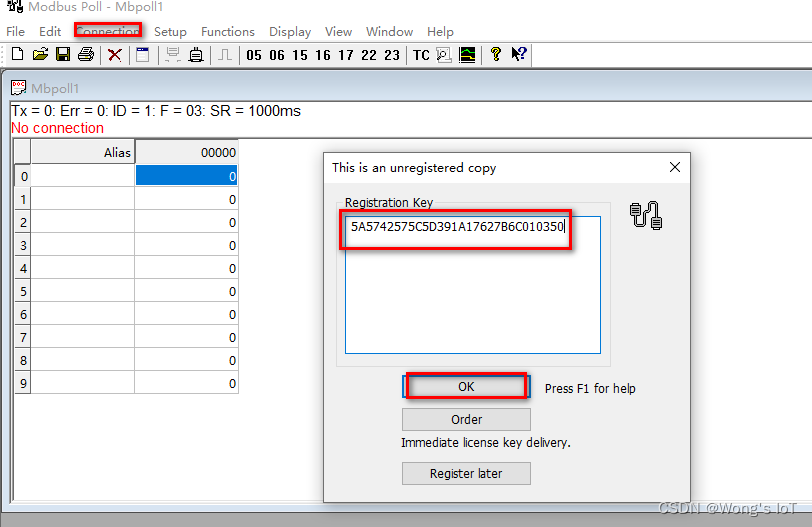Click the context help arrow icon
Image resolution: width=812 pixels, height=527 pixels.
518,54
